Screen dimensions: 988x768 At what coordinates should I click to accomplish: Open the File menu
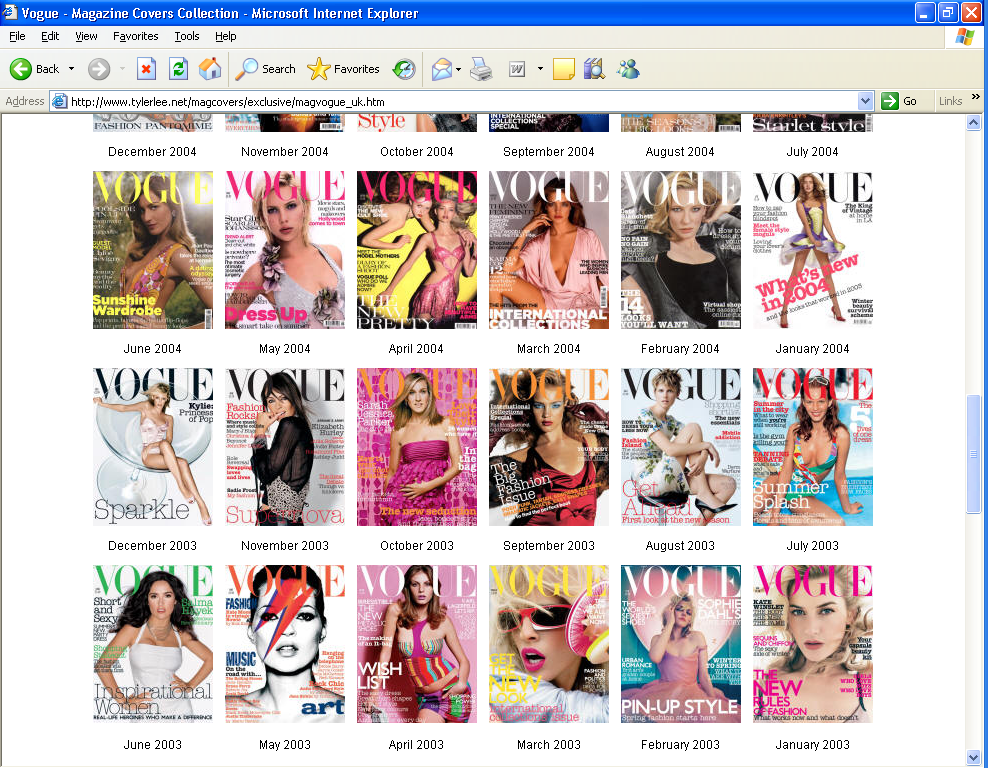(x=17, y=36)
